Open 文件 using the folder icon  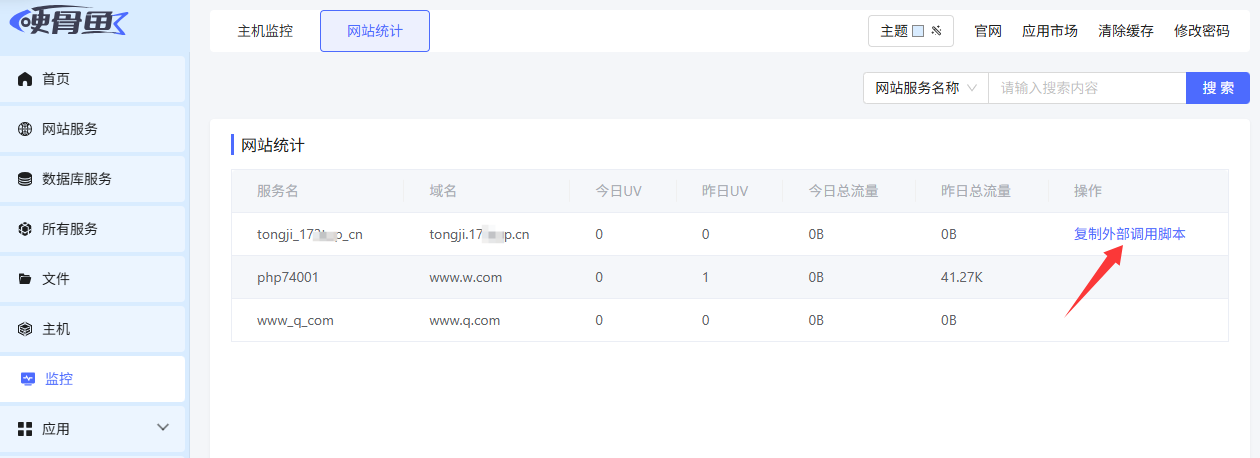click(x=25, y=279)
